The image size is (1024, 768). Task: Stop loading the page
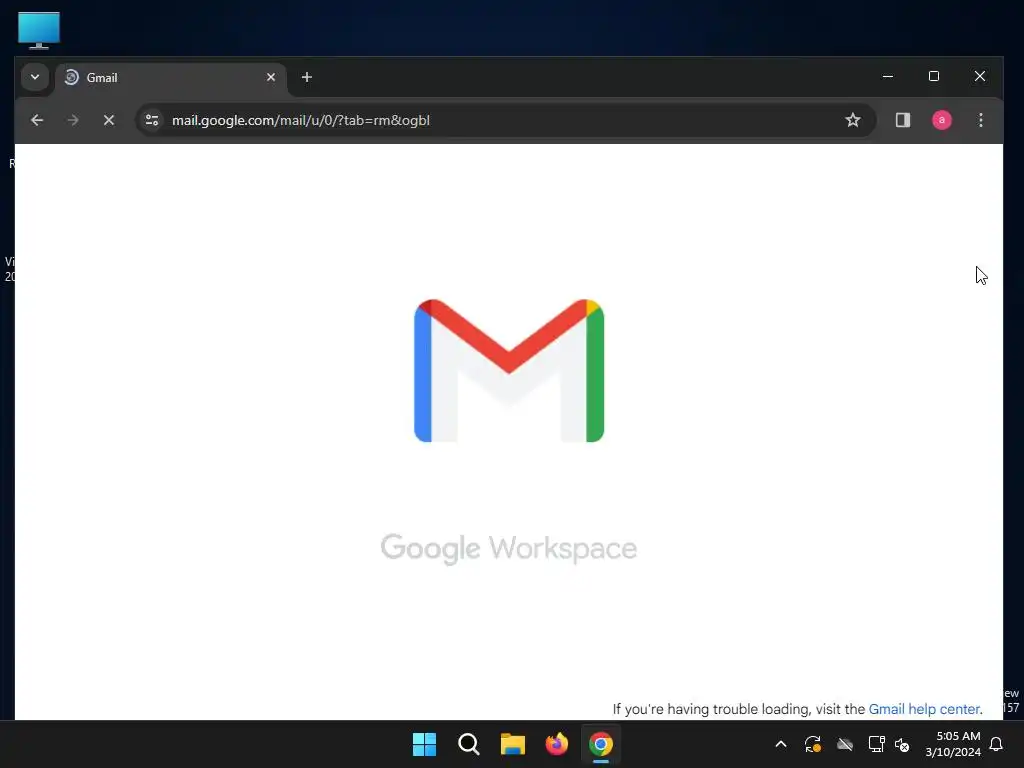109,120
